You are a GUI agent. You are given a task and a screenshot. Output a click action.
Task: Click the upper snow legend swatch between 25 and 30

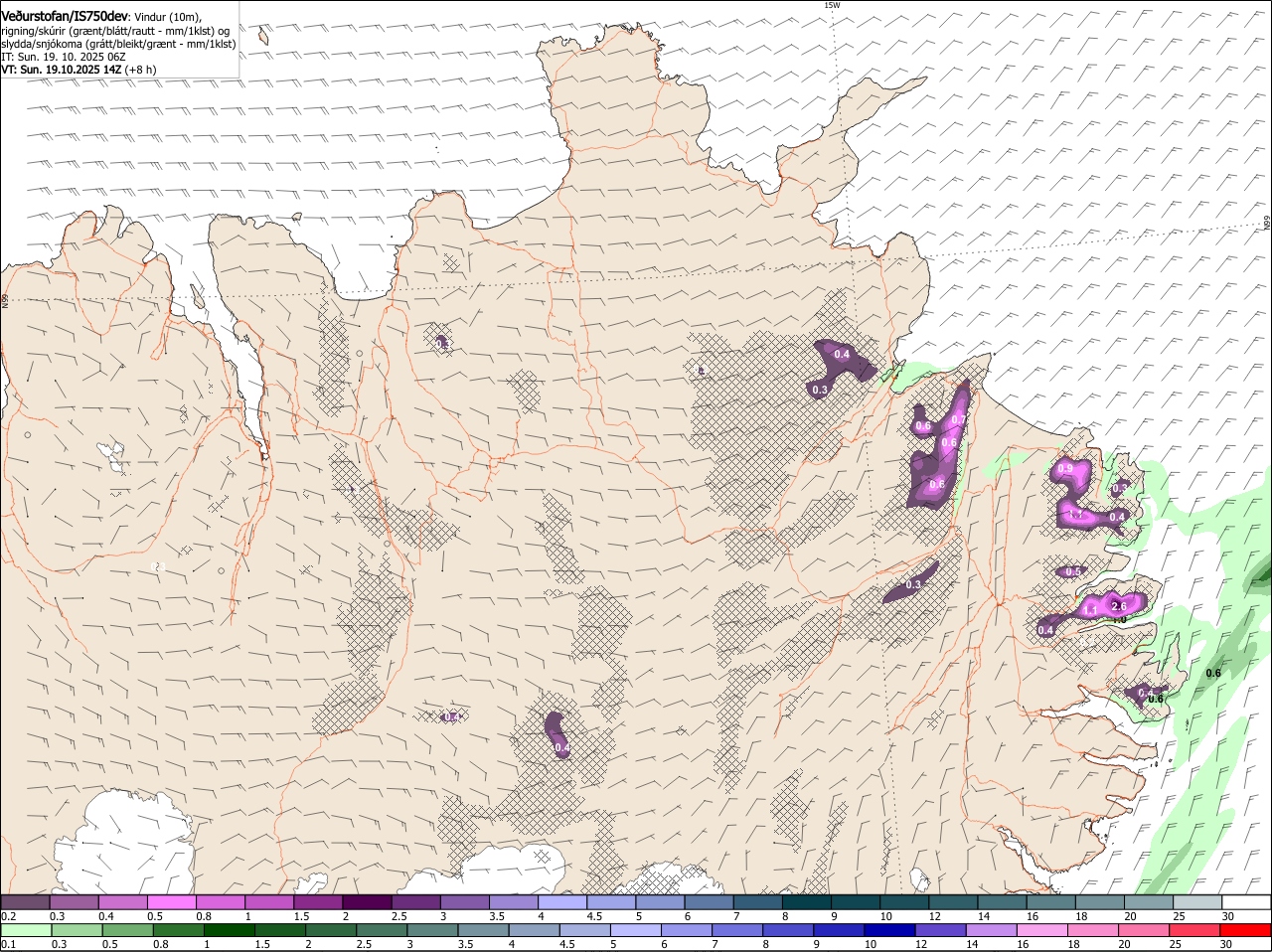(1197, 901)
